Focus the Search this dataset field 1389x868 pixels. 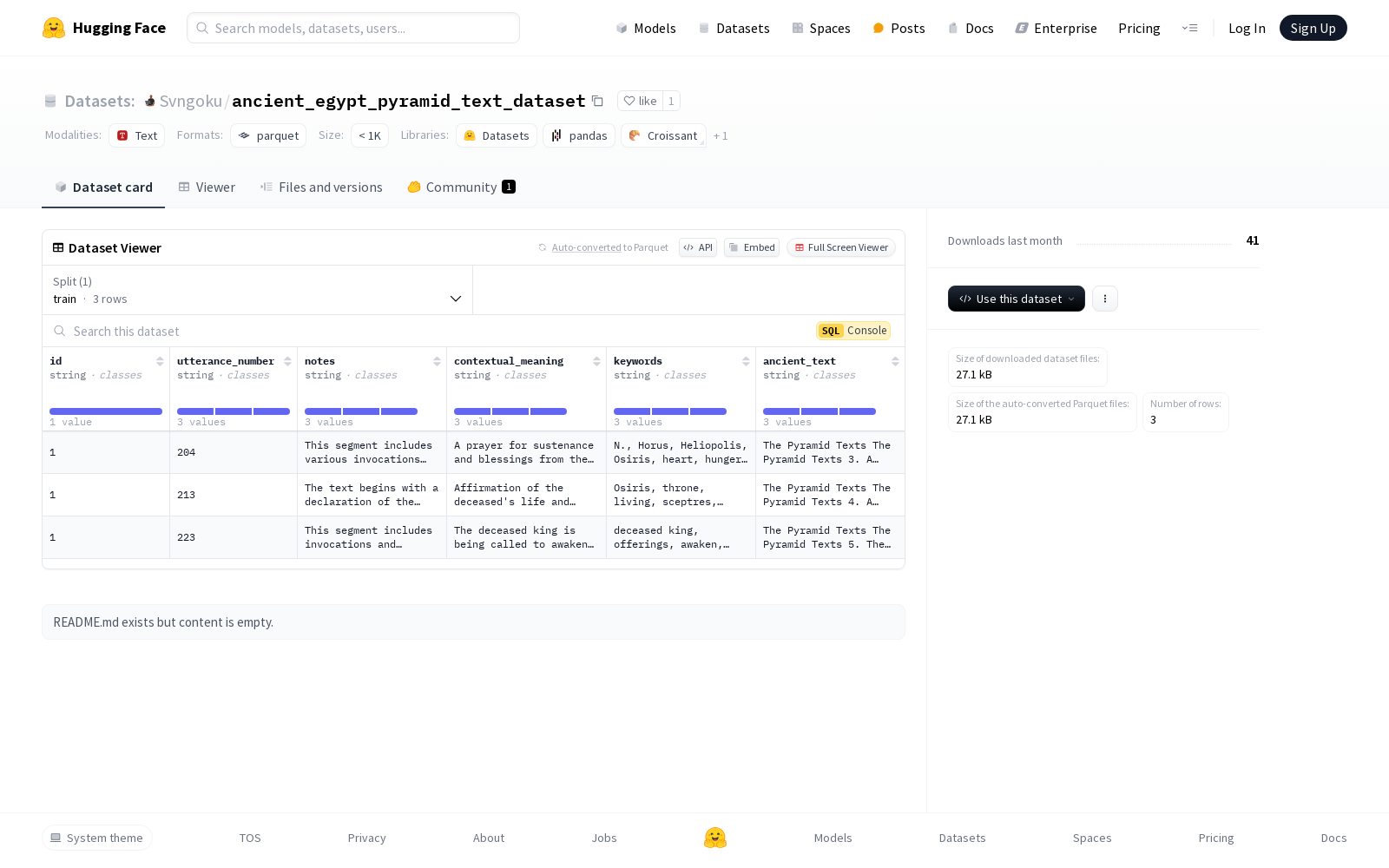click(x=431, y=331)
